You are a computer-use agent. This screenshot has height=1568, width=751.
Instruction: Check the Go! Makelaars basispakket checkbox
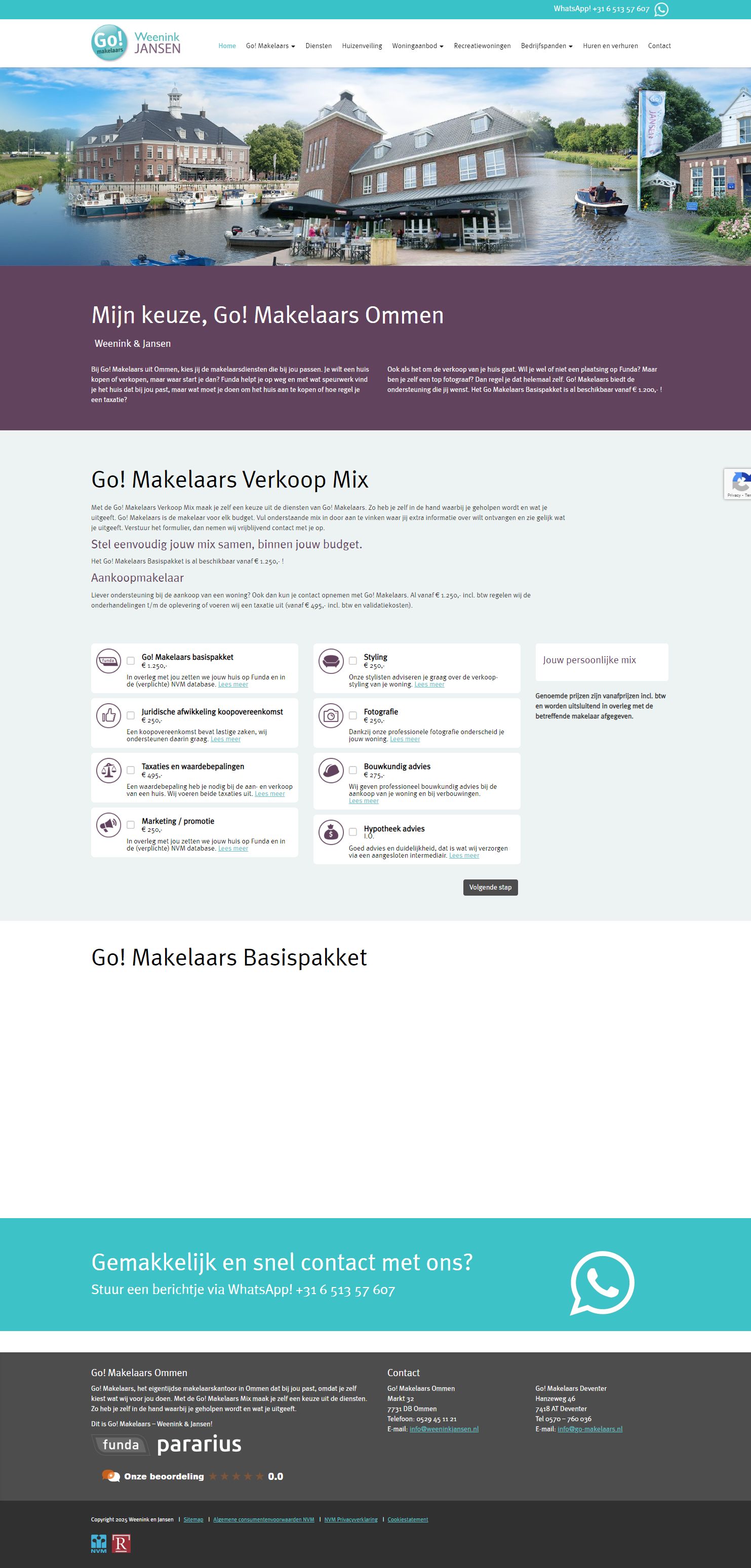[131, 661]
